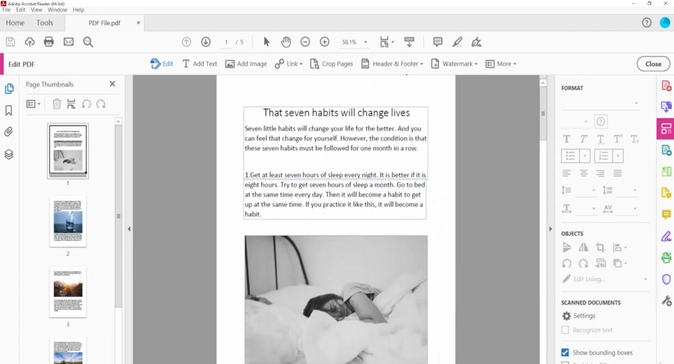Toggle Show bounding boxes checkbox
Screen dimensions: 674x364
pos(565,352)
